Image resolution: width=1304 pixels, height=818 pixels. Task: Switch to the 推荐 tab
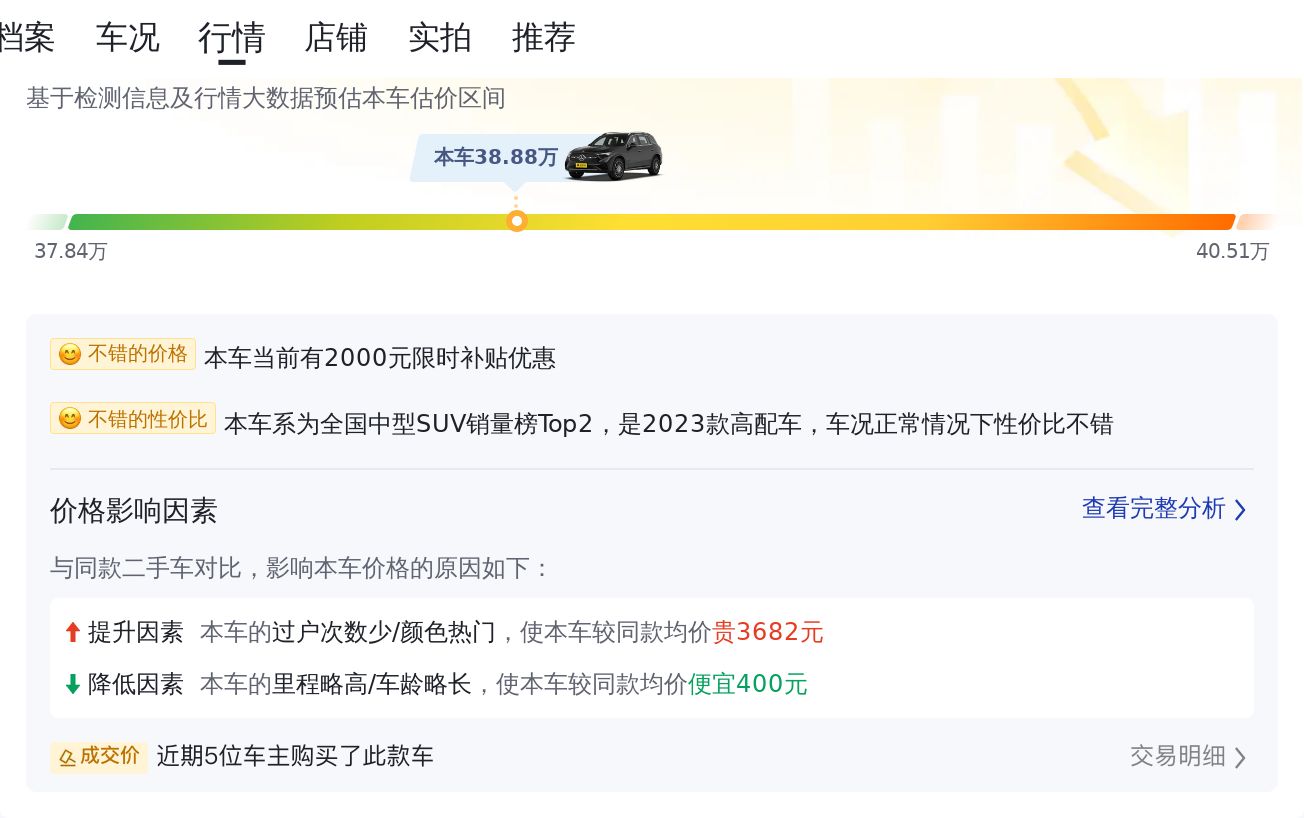coord(544,38)
